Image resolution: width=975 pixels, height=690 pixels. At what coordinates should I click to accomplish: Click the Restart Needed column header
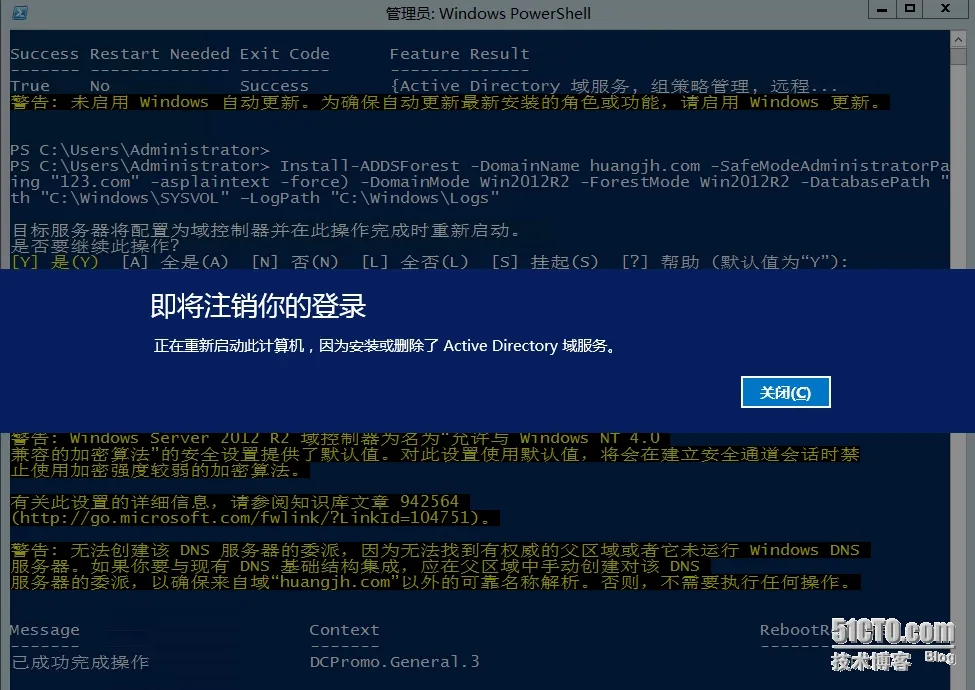tap(159, 54)
